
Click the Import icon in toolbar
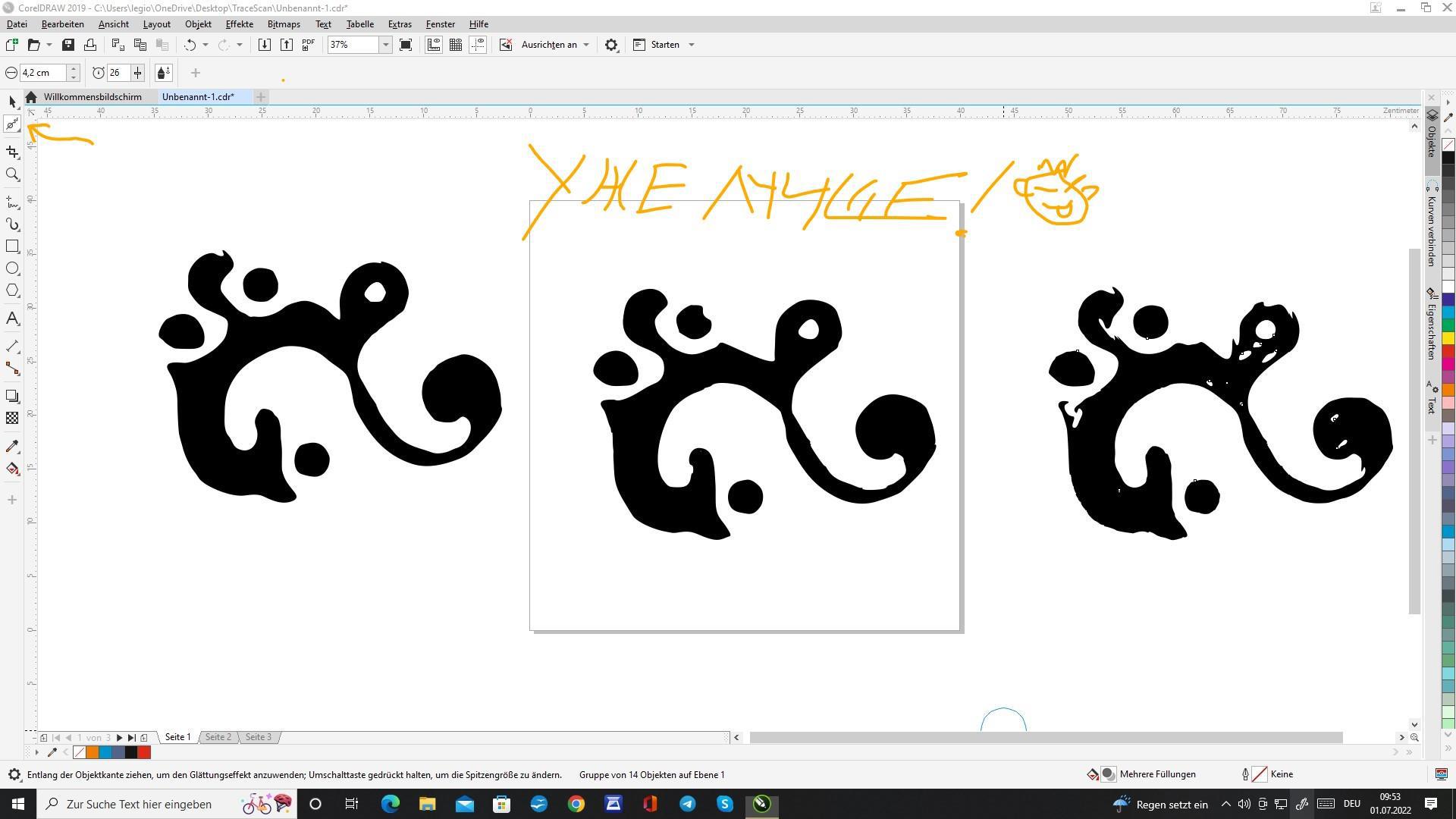pyautogui.click(x=264, y=45)
